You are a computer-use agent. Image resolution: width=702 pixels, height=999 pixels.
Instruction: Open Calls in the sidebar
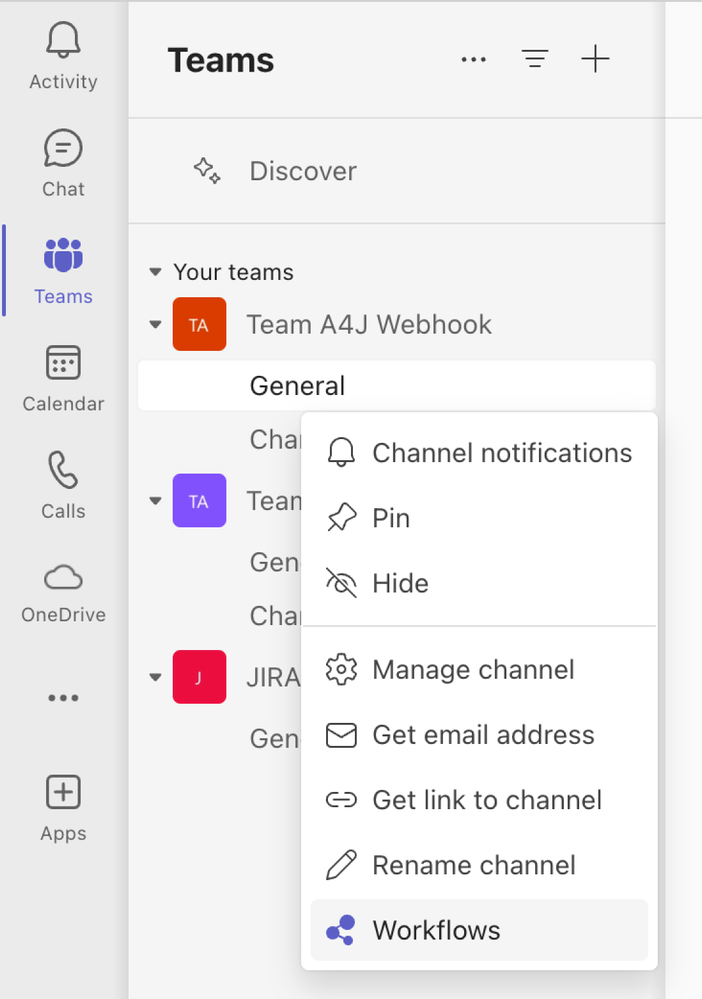63,485
